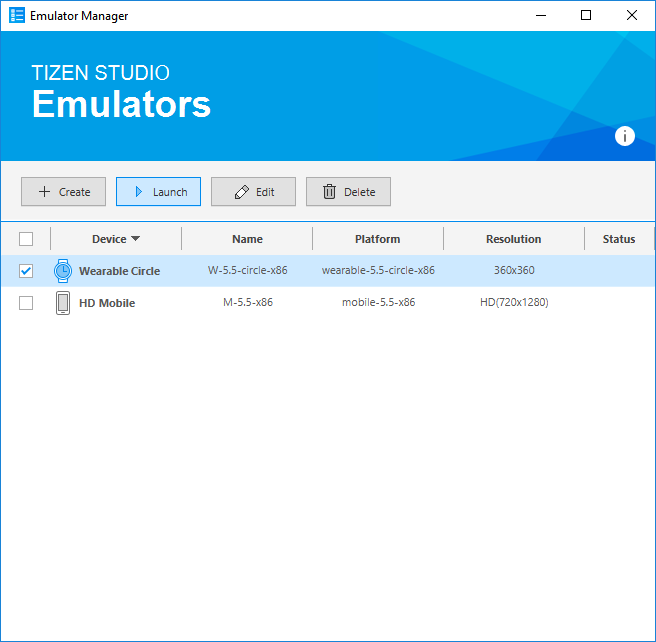This screenshot has width=656, height=642.
Task: Check the HD Mobile checkbox
Action: [x=26, y=303]
